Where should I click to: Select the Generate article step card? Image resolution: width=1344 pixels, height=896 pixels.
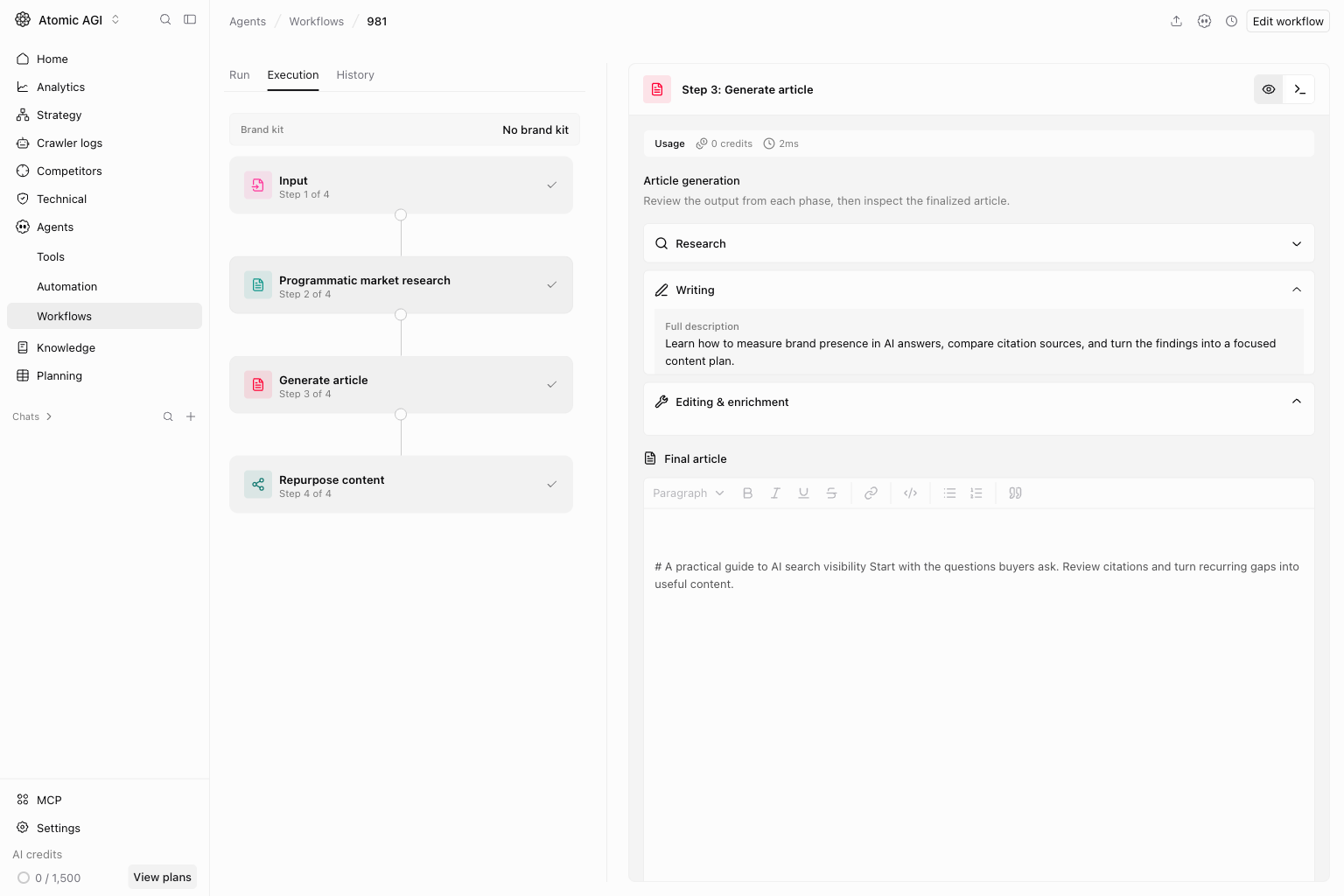401,385
